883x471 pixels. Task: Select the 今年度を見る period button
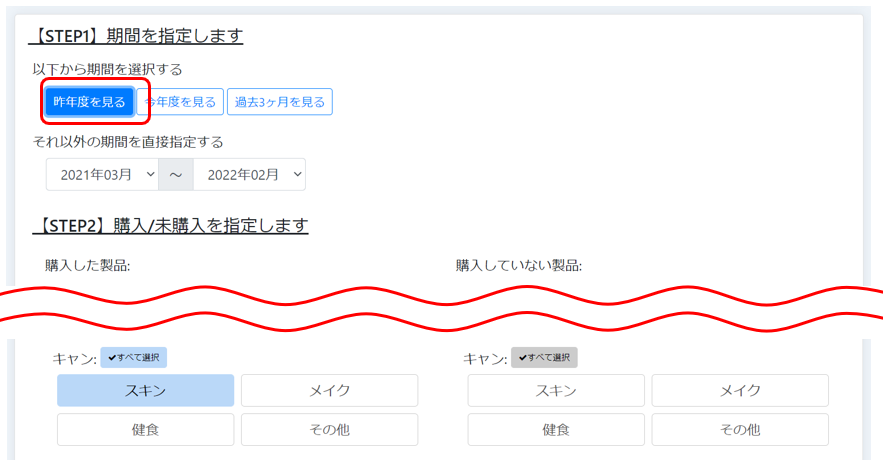tap(181, 101)
